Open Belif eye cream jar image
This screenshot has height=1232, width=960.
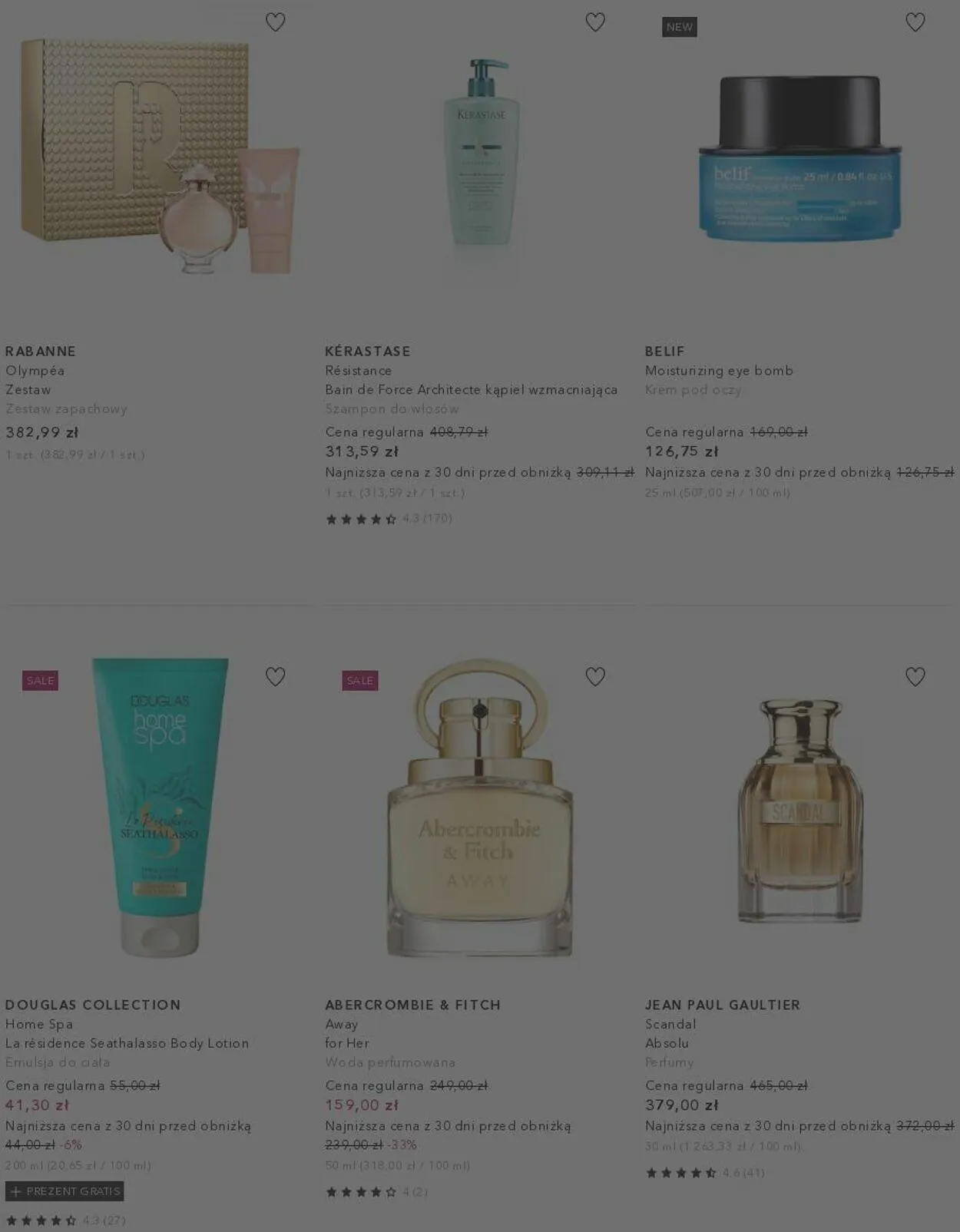click(799, 157)
